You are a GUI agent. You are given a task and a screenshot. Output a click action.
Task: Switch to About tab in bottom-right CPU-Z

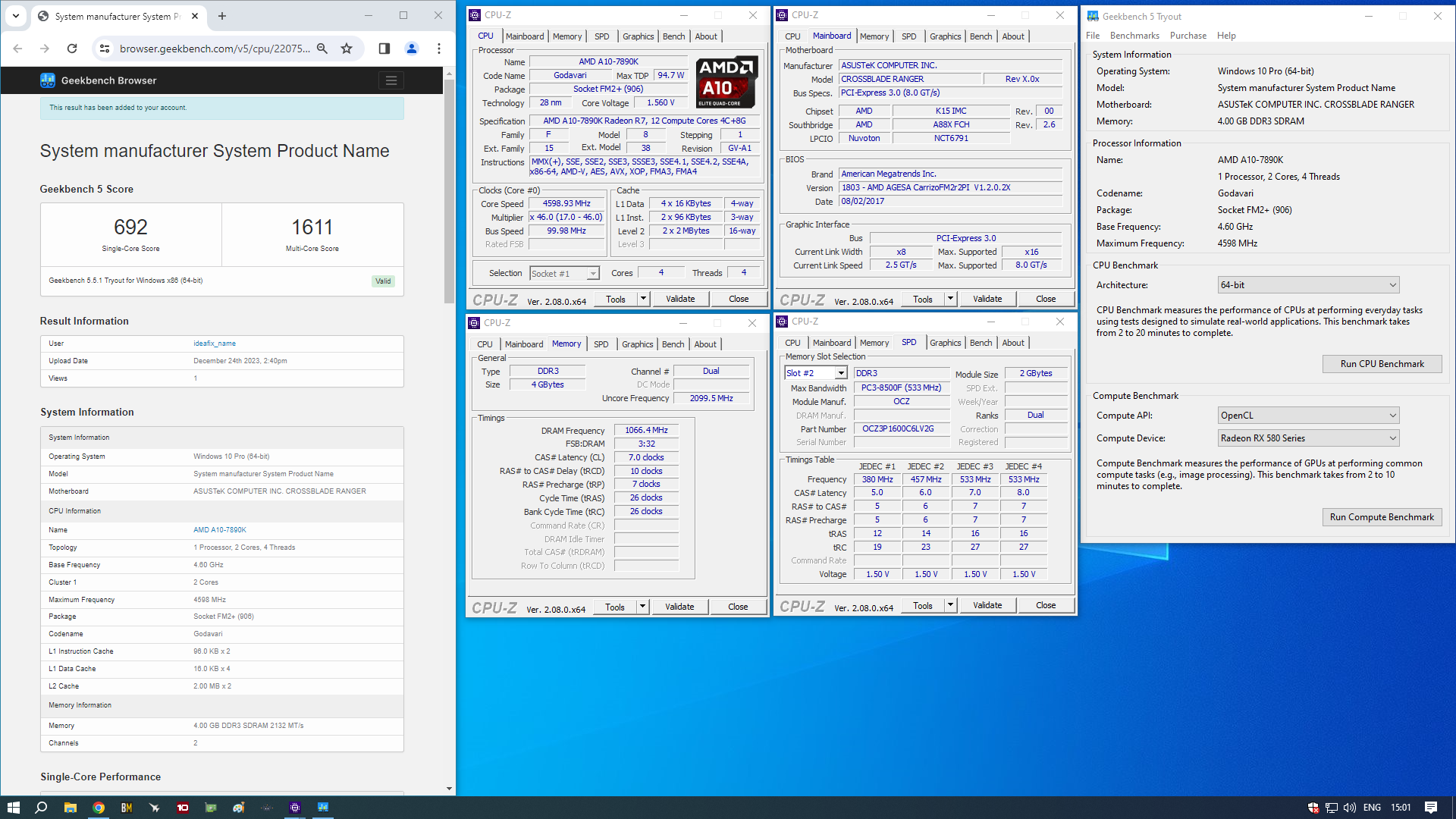click(1012, 343)
